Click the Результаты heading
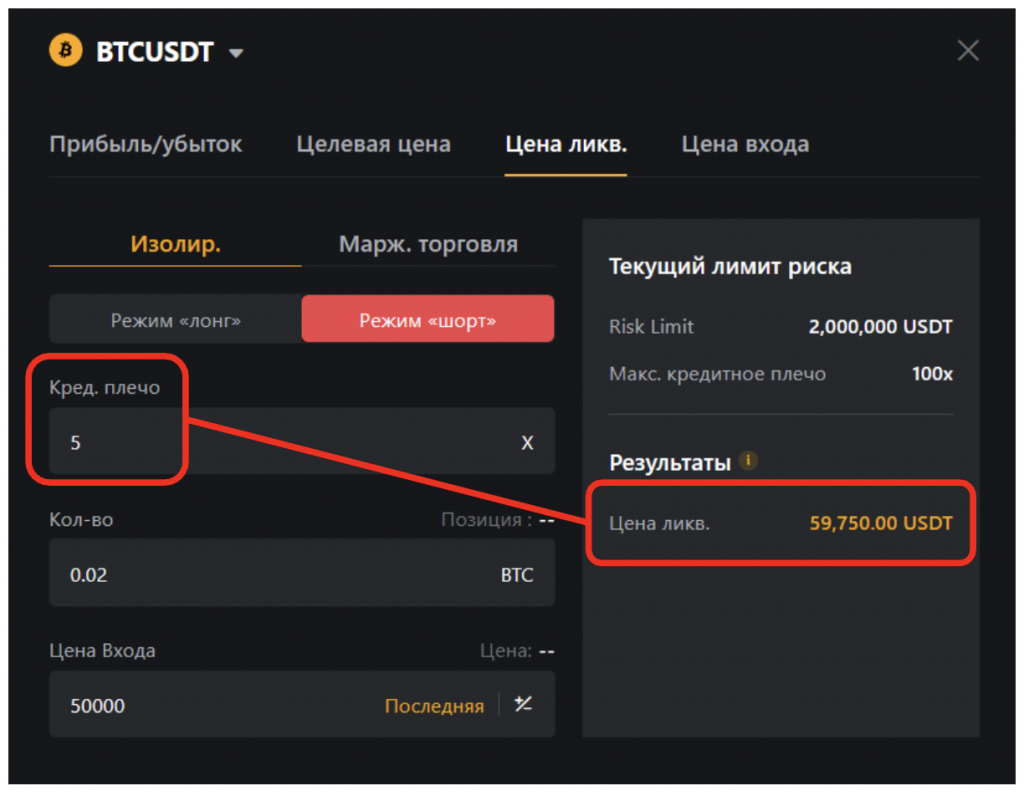This screenshot has width=1024, height=796. [669, 462]
